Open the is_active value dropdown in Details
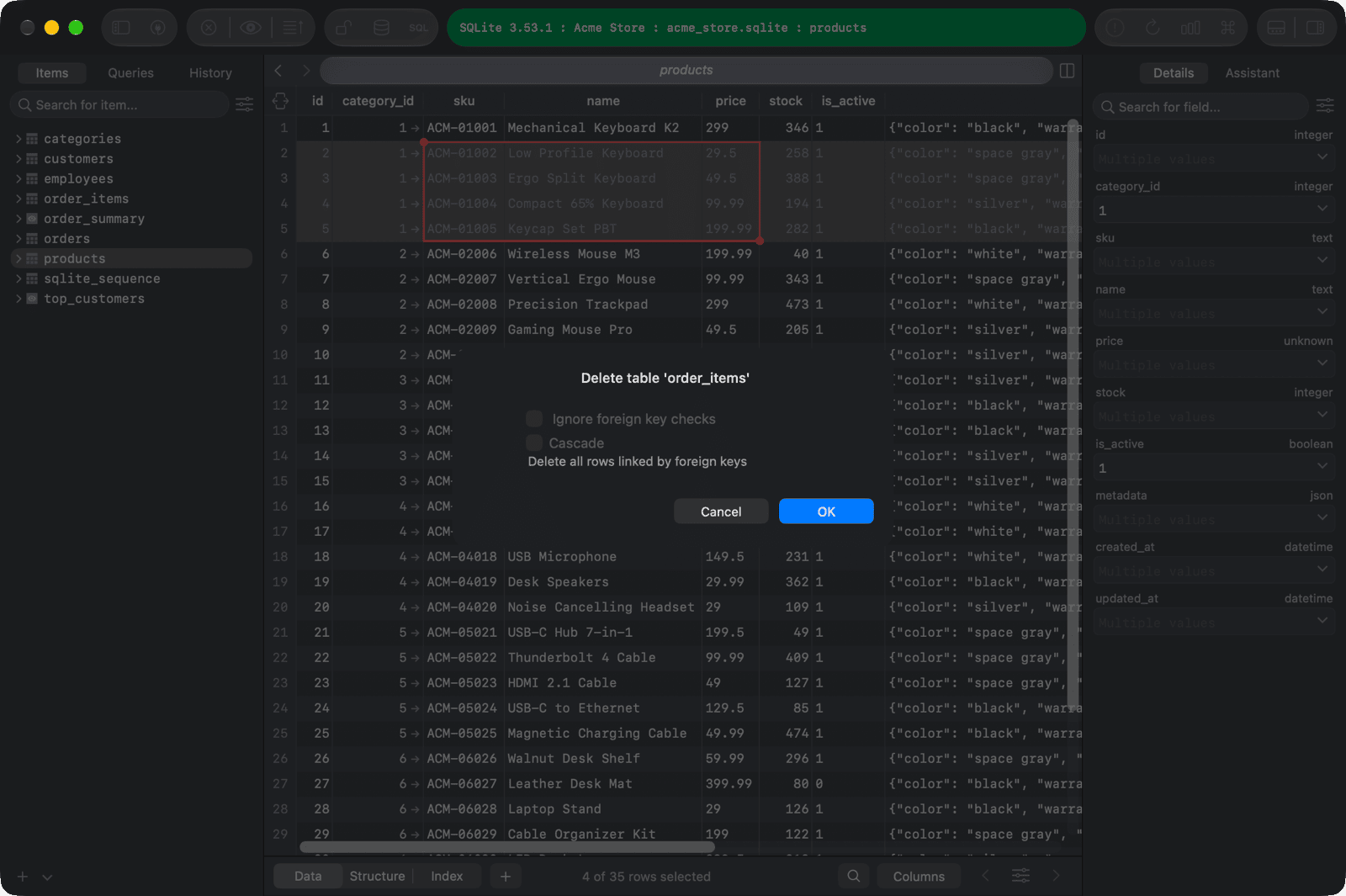This screenshot has height=896, width=1346. coord(1322,467)
